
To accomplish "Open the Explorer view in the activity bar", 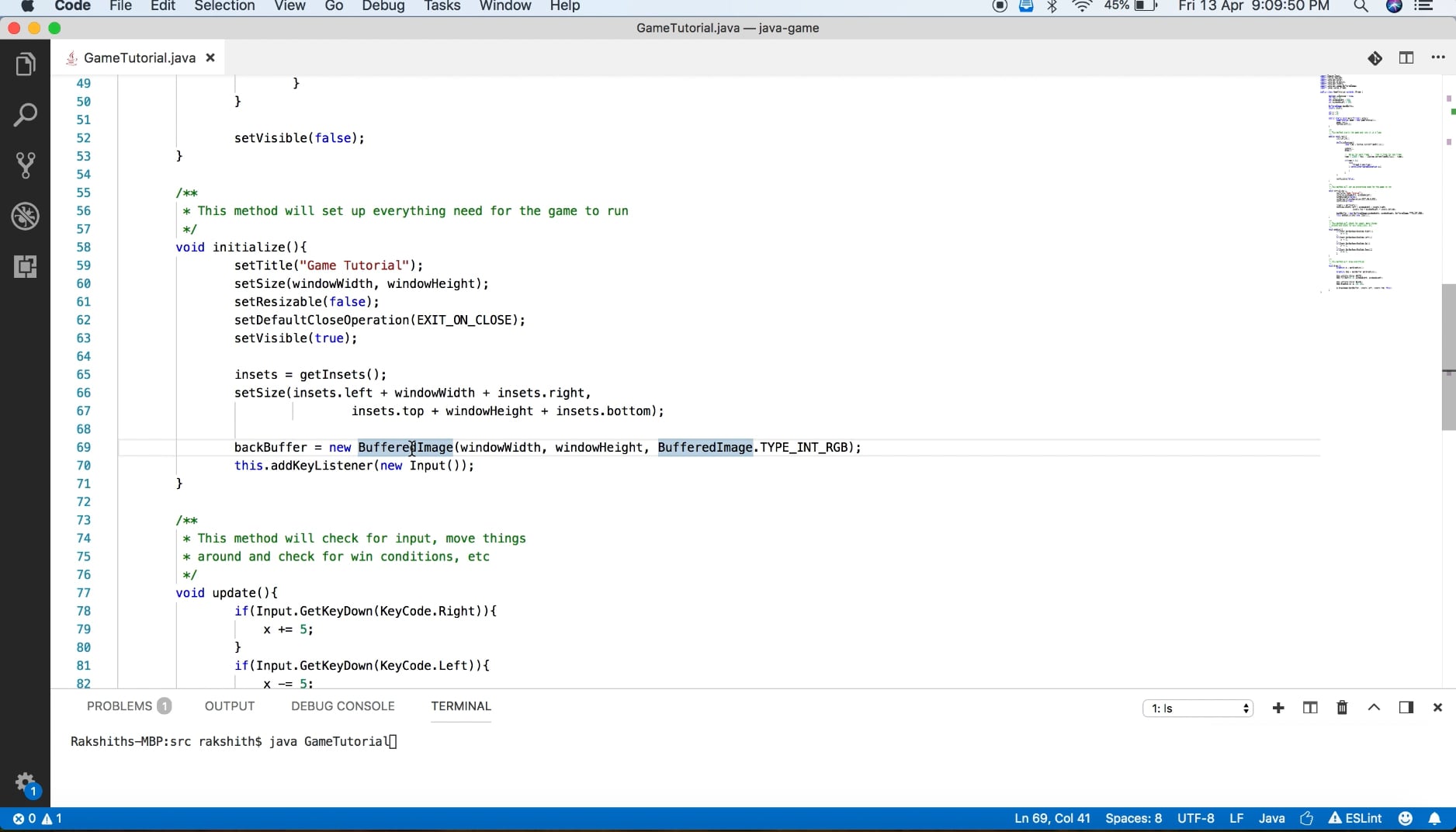I will 26,64.
